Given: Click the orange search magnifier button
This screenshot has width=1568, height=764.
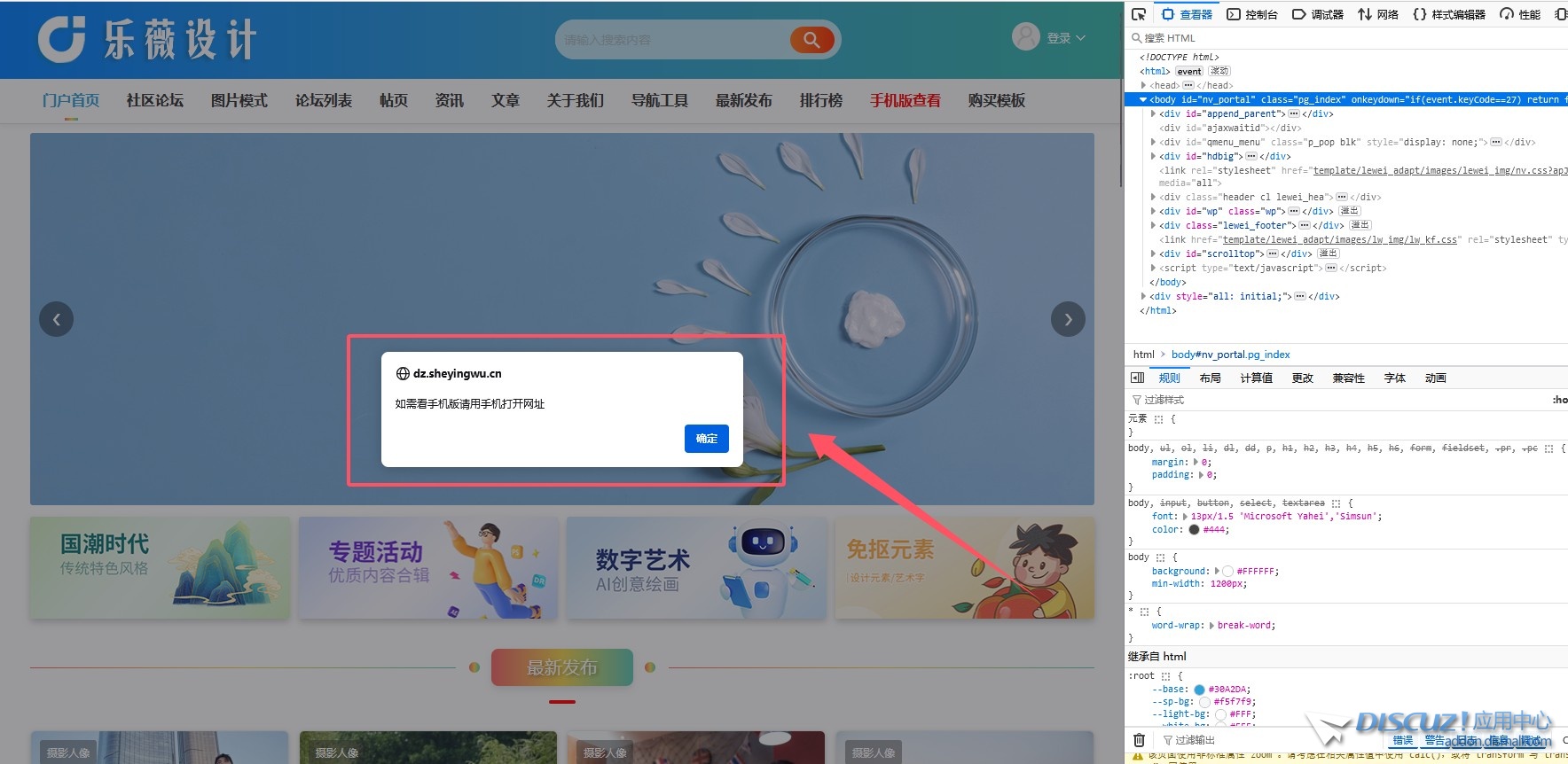Looking at the screenshot, I should [811, 40].
